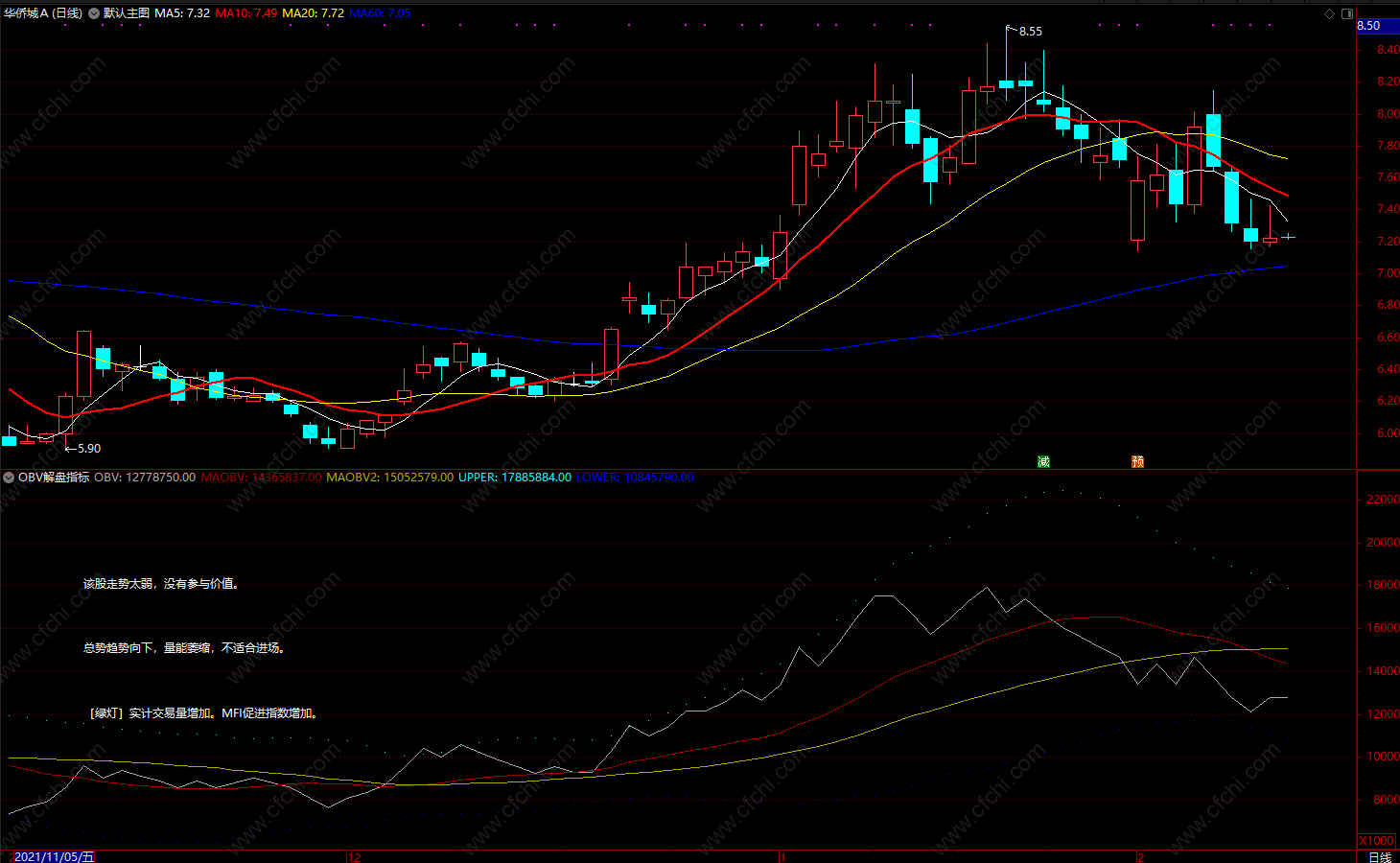Click the orange 预 event marker
1400x863 pixels.
point(1137,461)
